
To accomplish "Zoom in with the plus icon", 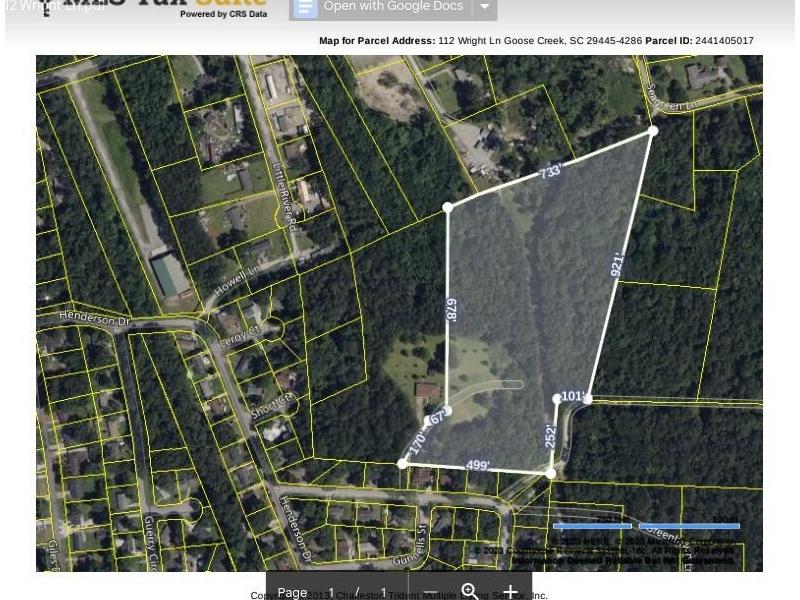I will pos(511,592).
